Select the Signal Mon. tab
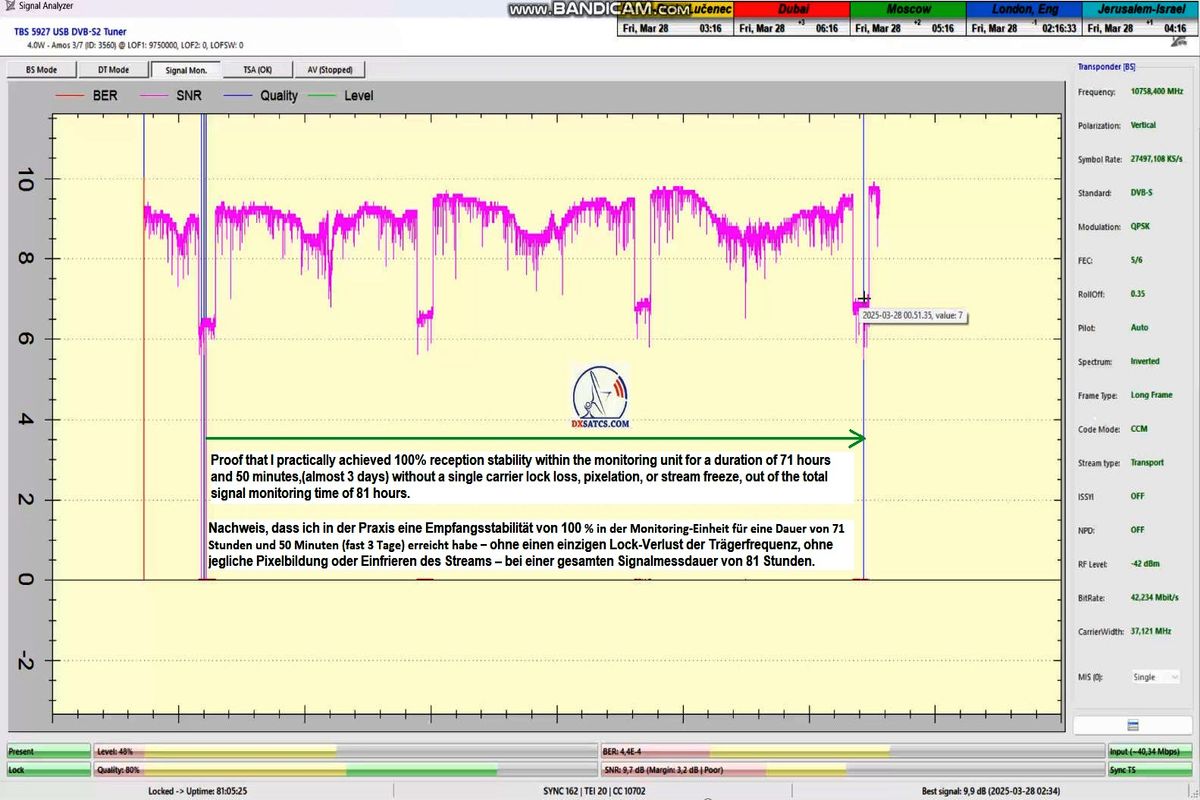The width and height of the screenshot is (1200, 800). tap(186, 70)
